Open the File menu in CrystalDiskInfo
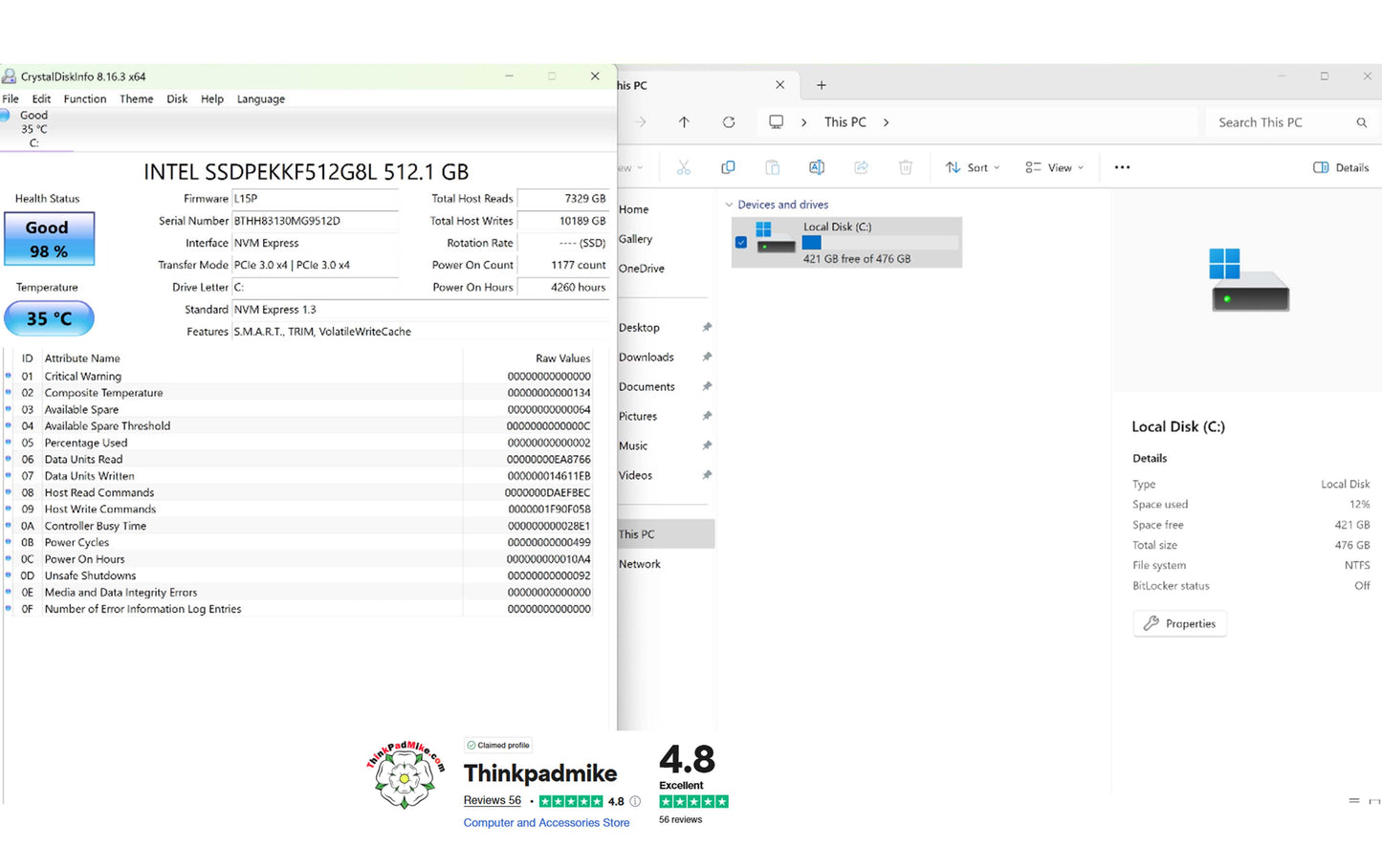The height and width of the screenshot is (868, 1382). [11, 99]
